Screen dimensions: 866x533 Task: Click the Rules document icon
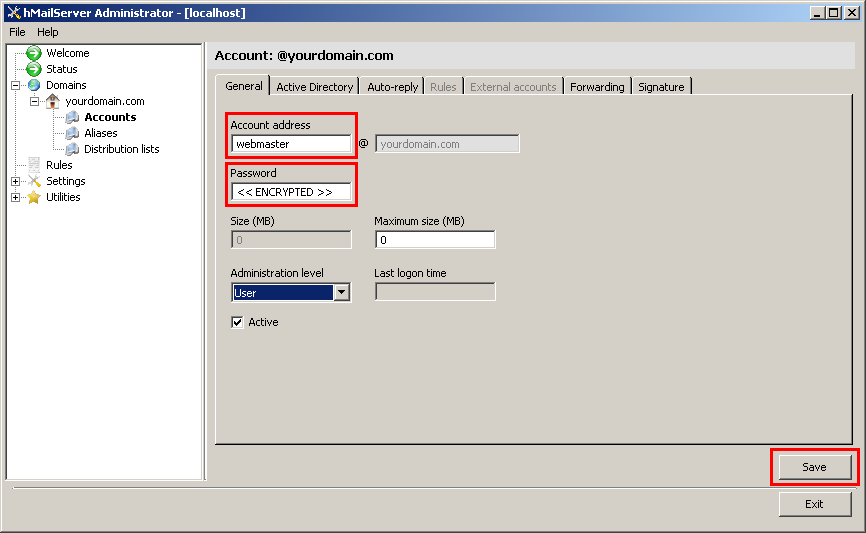(x=34, y=165)
